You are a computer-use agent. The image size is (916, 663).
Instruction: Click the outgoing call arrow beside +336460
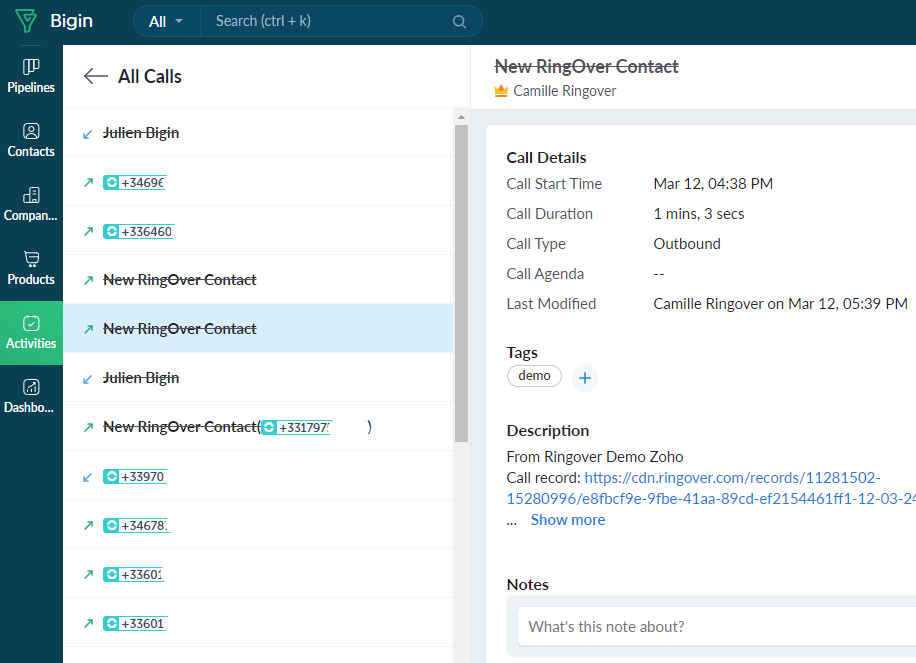88,232
